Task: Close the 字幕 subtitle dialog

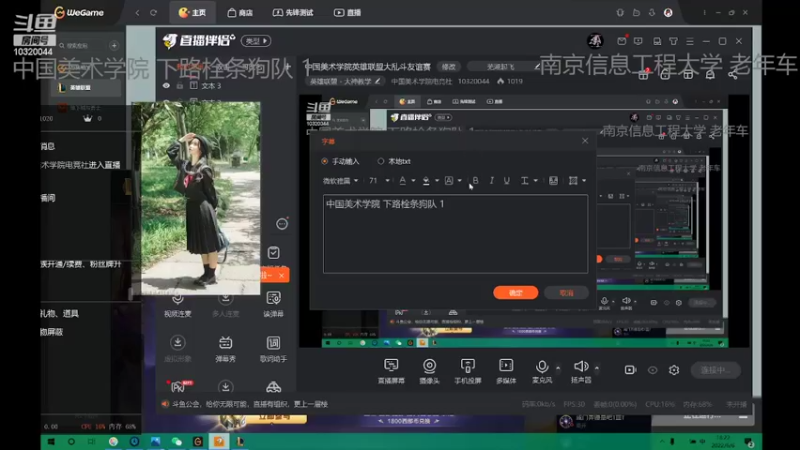Action: (585, 141)
